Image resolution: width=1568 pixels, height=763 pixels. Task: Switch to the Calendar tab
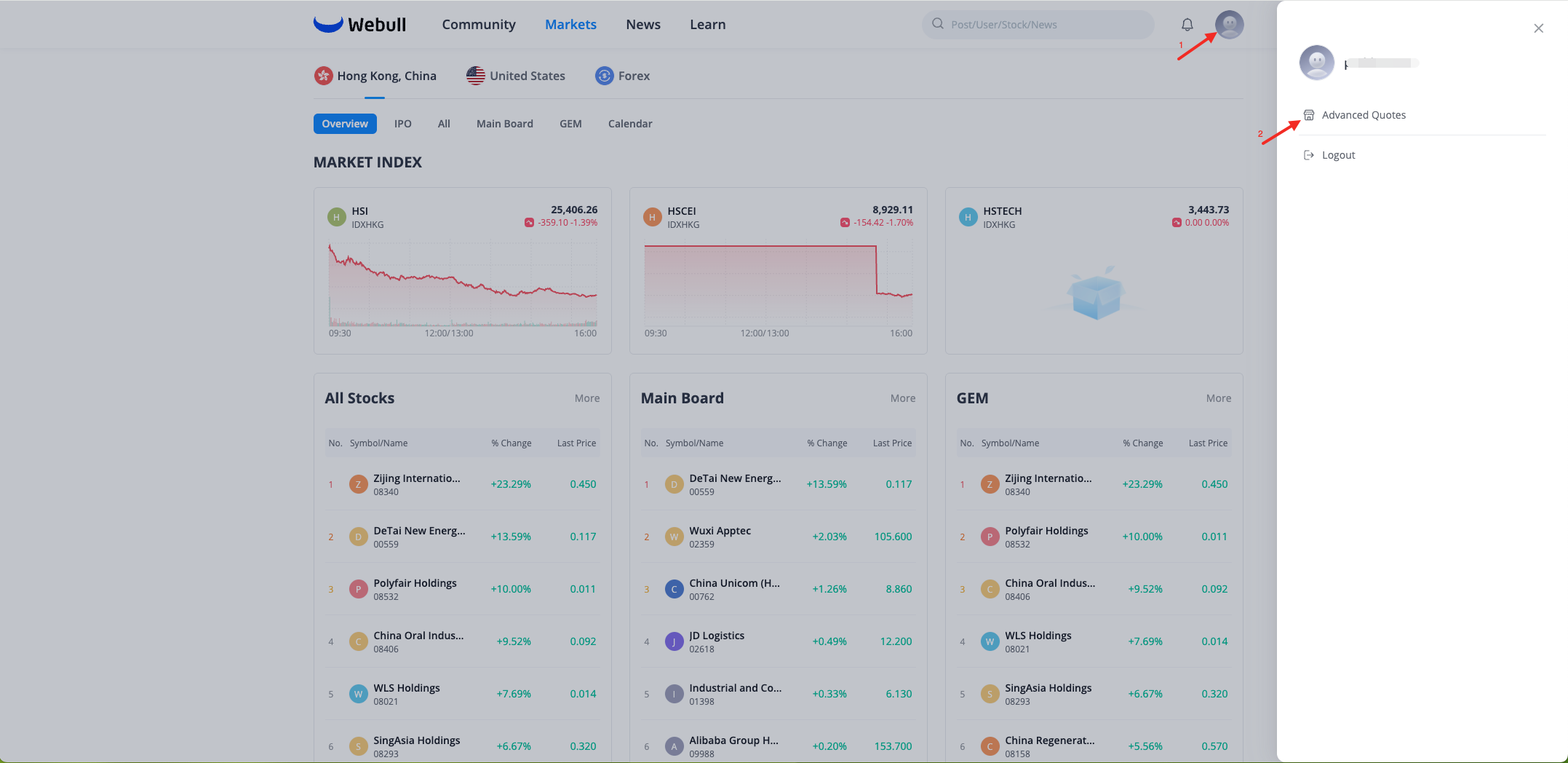(x=629, y=124)
